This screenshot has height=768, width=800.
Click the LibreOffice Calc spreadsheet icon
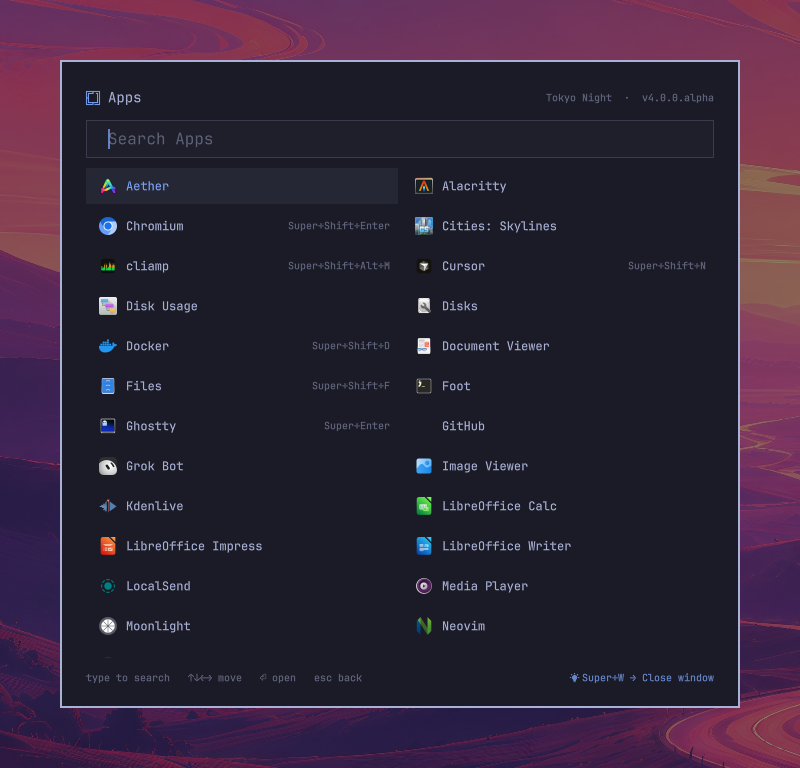point(423,506)
